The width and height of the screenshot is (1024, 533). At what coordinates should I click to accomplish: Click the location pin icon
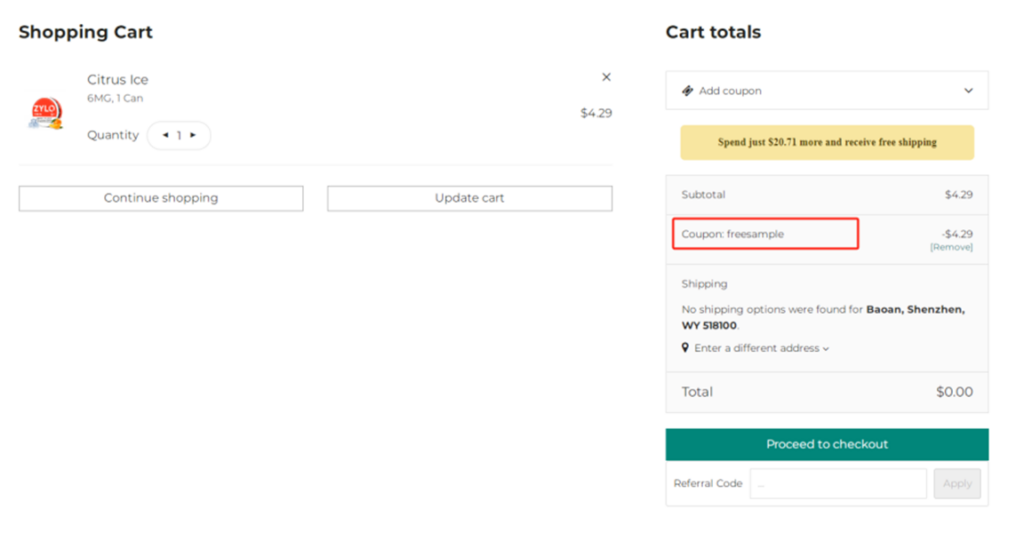tap(685, 348)
